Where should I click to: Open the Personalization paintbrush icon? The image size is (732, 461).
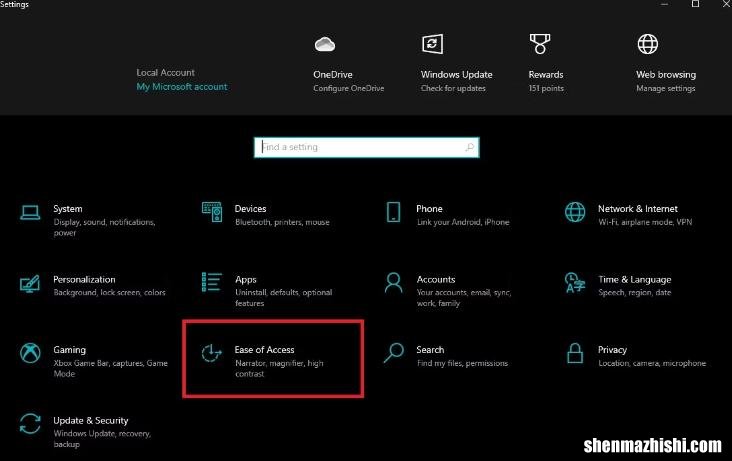(x=30, y=283)
